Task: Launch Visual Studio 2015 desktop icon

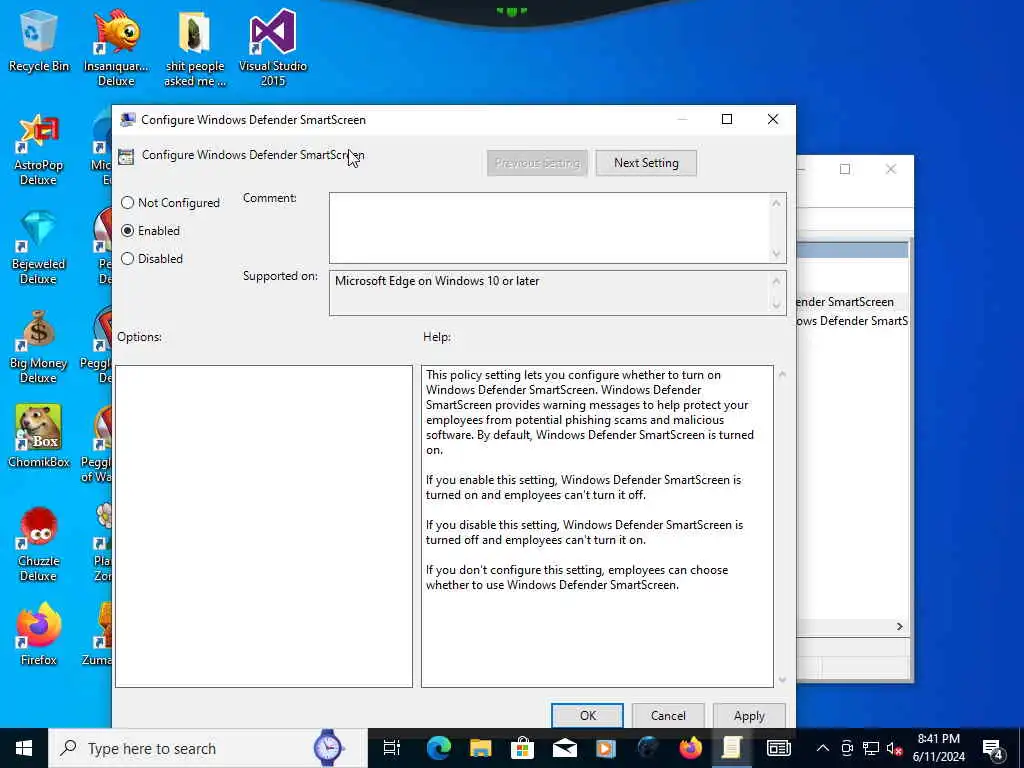Action: click(272, 48)
